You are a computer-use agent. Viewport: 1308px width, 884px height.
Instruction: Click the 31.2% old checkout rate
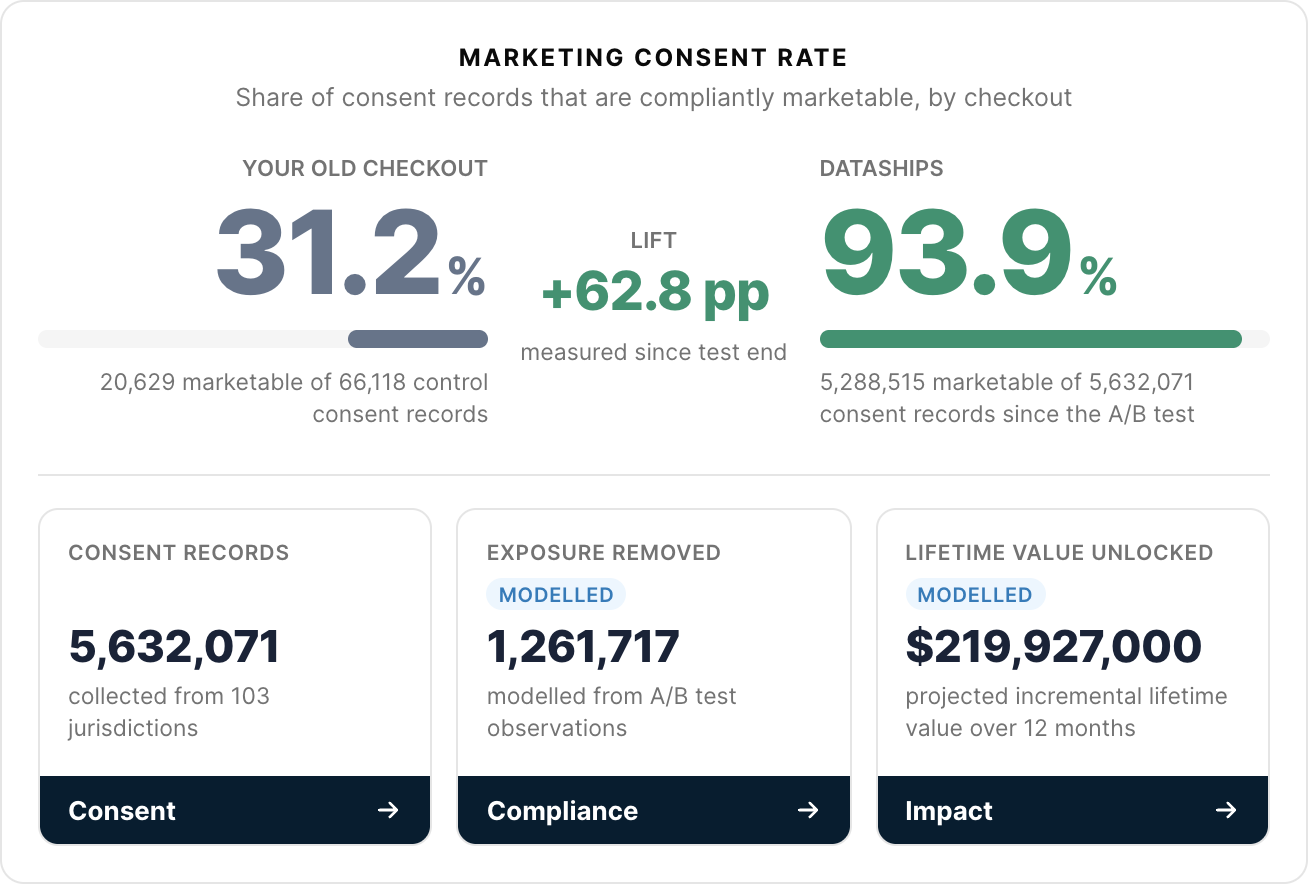coord(351,253)
